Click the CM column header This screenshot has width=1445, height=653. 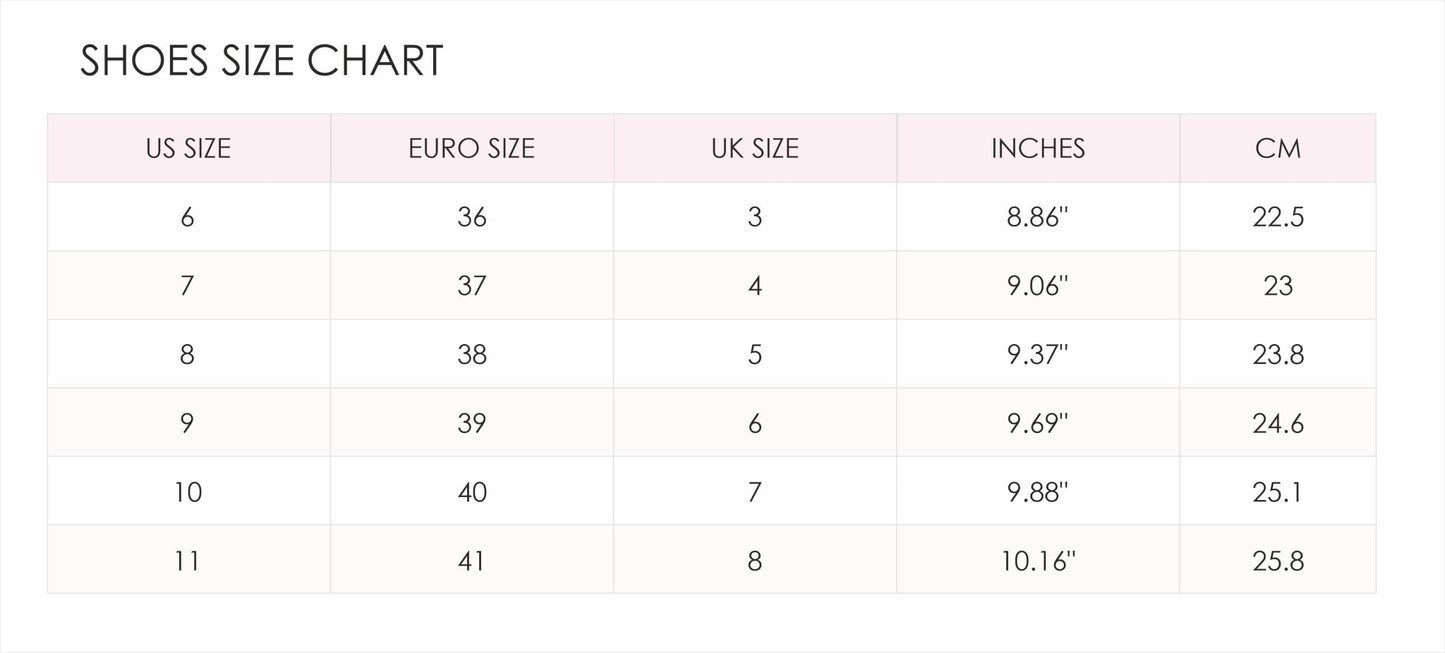click(1278, 148)
